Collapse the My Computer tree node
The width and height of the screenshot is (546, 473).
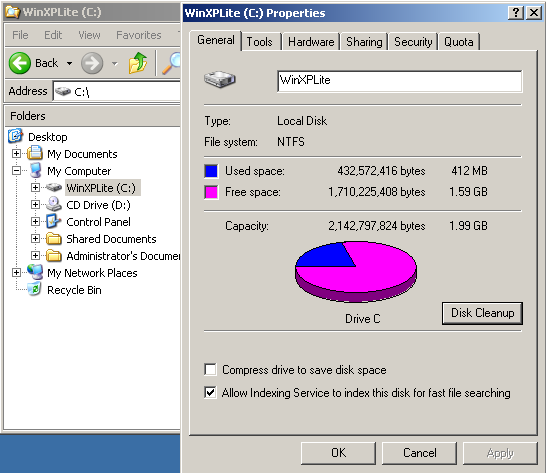tap(16, 170)
